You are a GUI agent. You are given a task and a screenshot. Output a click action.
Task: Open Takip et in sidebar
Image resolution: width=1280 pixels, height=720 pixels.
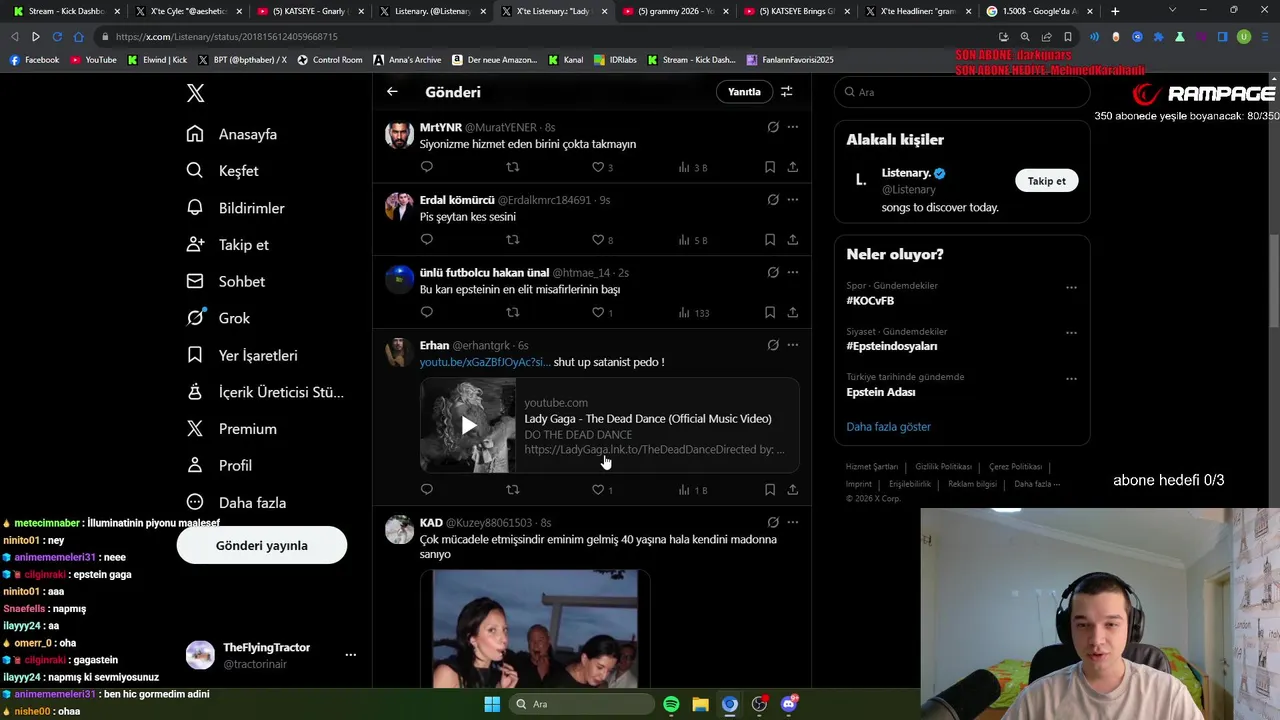pos(227,245)
